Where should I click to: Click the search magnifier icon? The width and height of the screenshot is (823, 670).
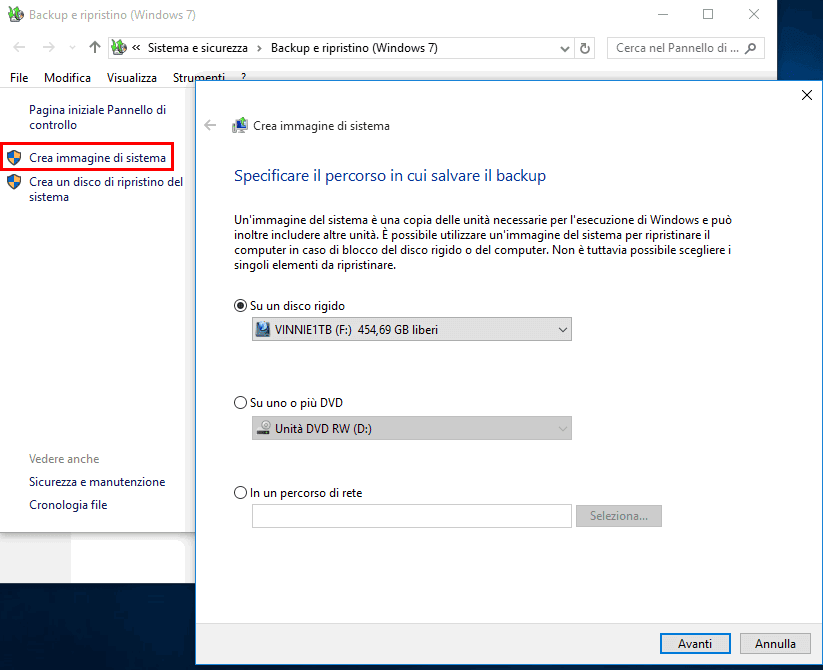pos(751,48)
